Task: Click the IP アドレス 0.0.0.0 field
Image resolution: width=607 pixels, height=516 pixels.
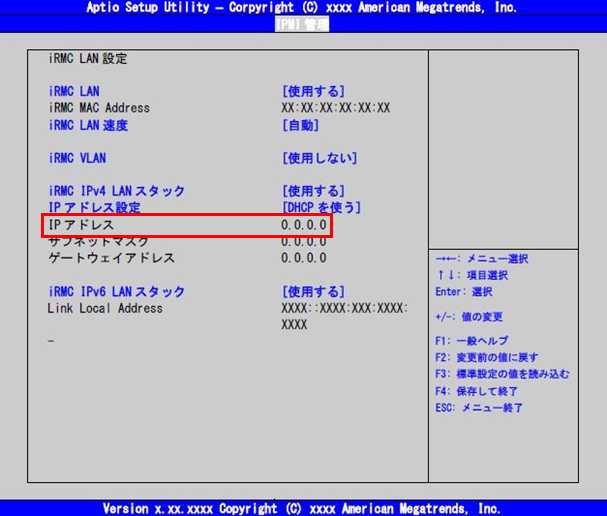Action: point(303,225)
